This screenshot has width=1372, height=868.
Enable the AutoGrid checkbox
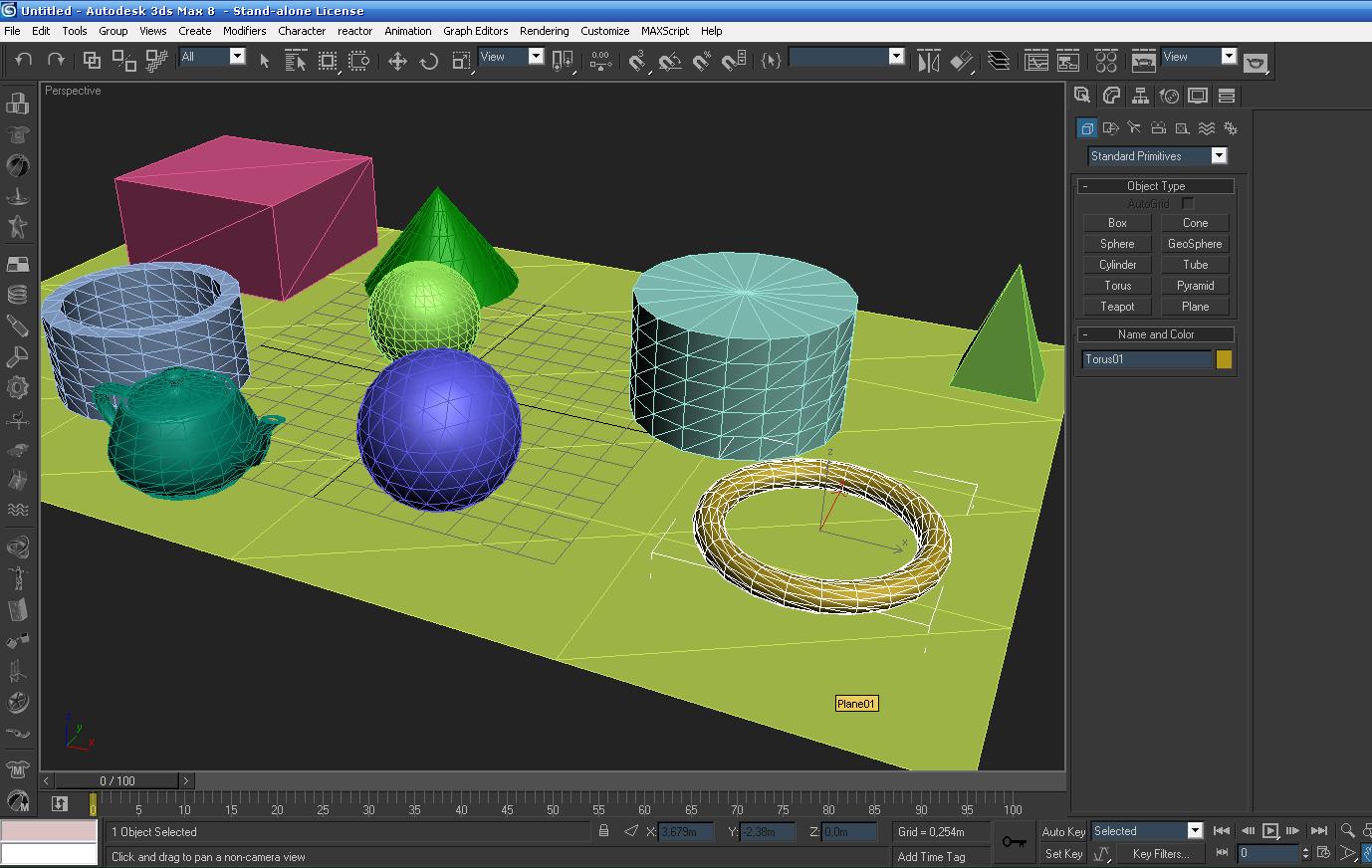tap(1188, 203)
